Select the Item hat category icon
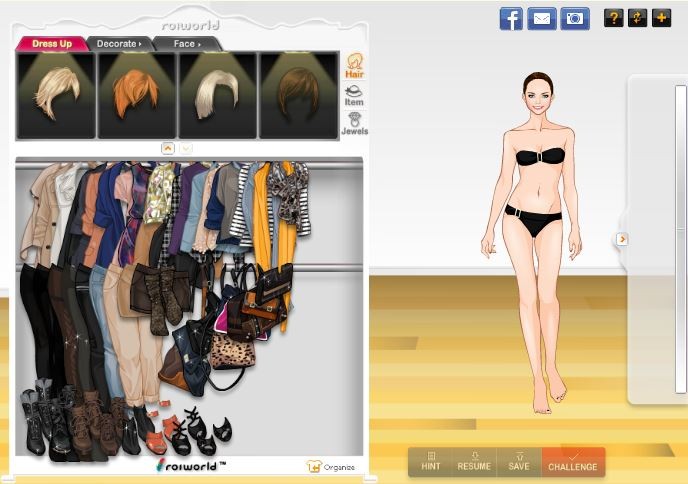The image size is (688, 484). (x=354, y=95)
